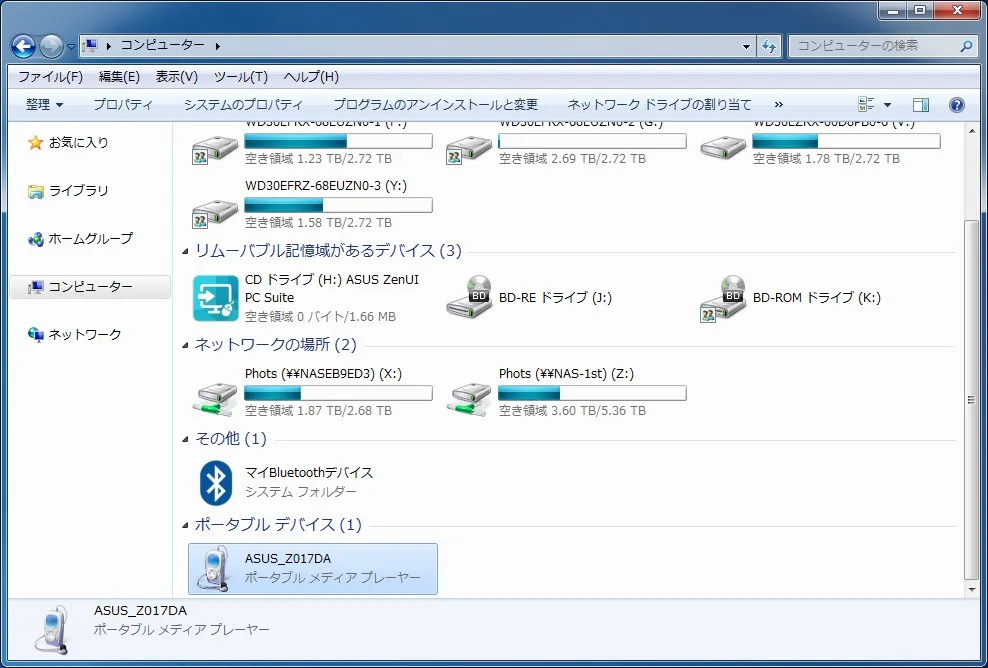
Task: Click the change view icon
Action: [867, 105]
